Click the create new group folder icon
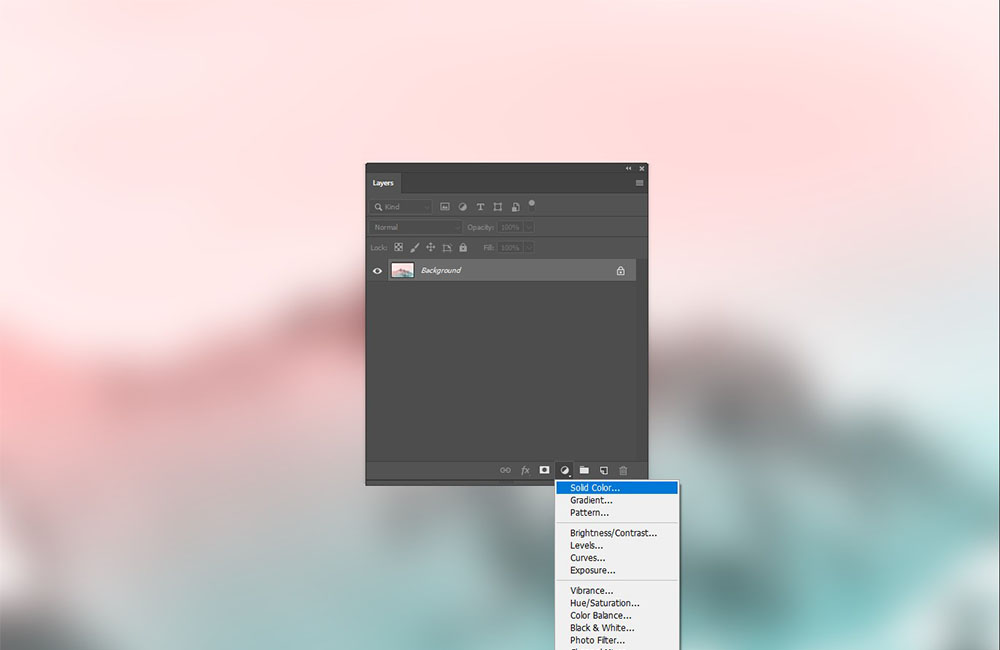The width and height of the screenshot is (1000, 650). pyautogui.click(x=584, y=470)
